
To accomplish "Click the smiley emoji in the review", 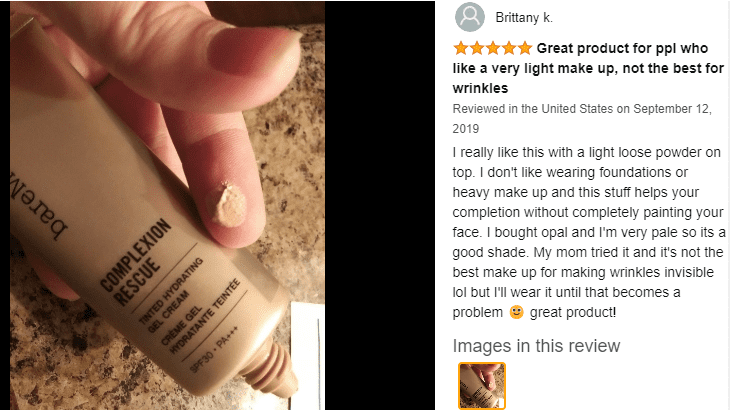I will [x=516, y=311].
